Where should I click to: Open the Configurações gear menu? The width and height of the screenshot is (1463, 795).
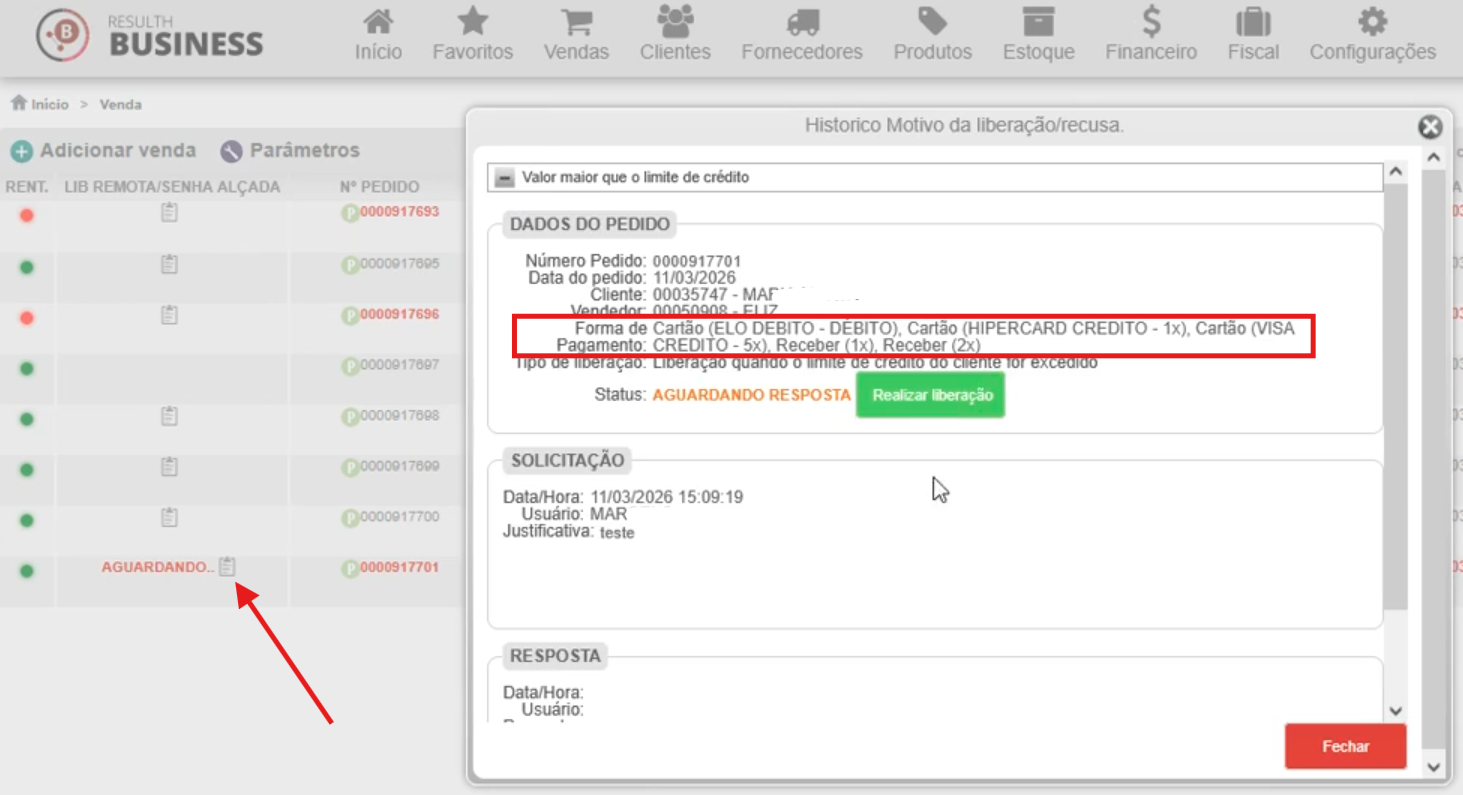tap(1372, 34)
